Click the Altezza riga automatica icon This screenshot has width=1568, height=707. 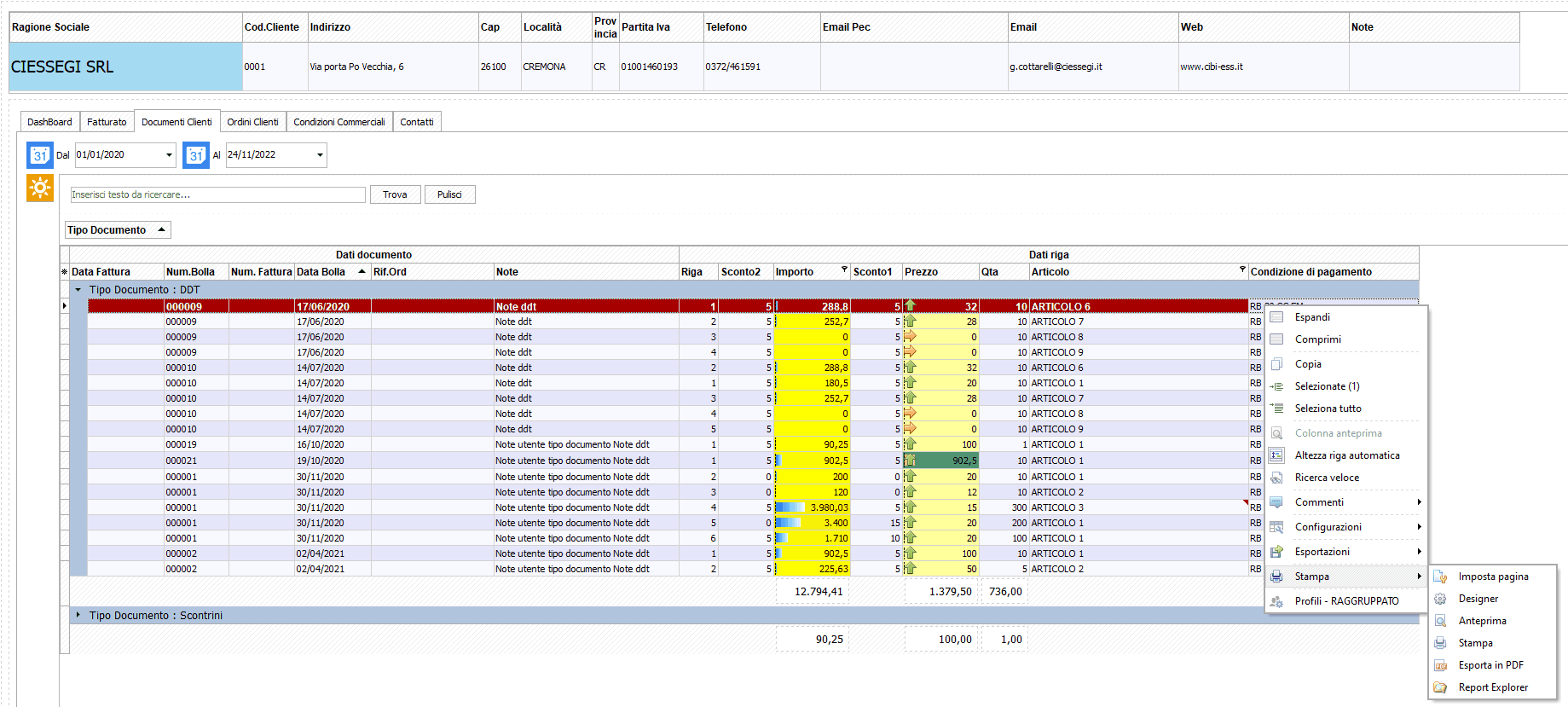click(x=1276, y=455)
